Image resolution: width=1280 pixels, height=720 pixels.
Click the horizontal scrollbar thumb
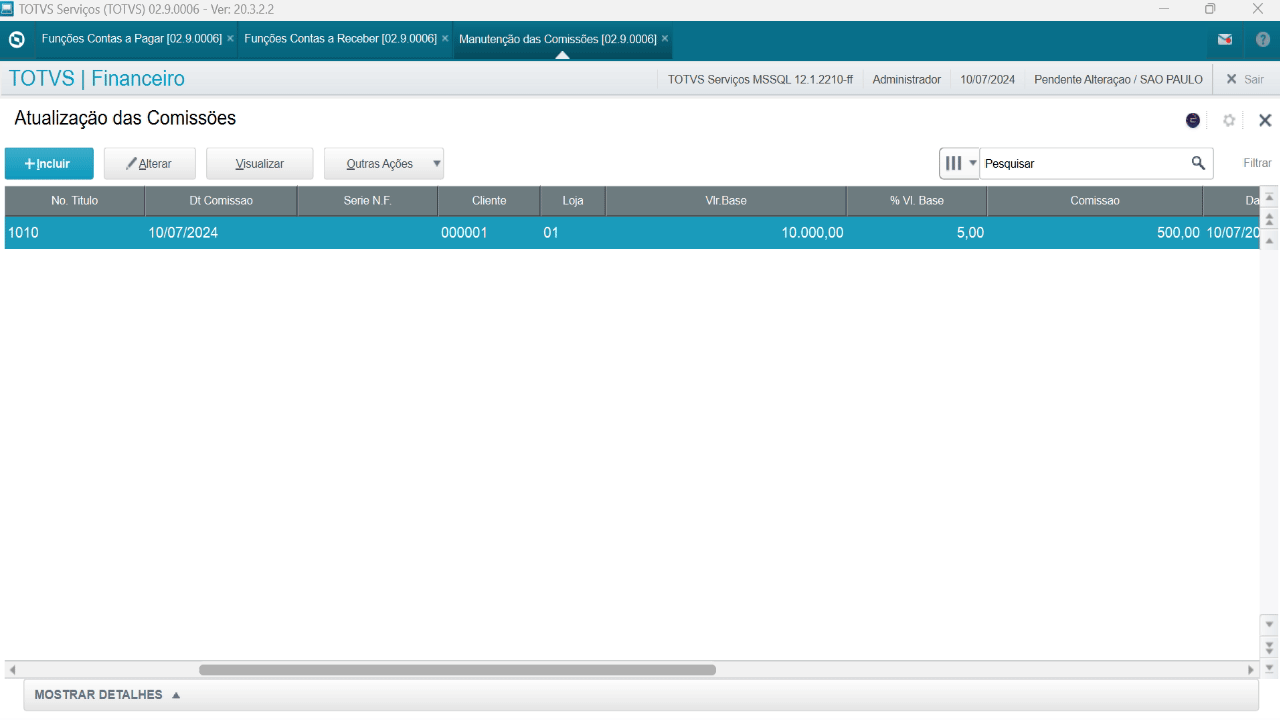pyautogui.click(x=457, y=670)
